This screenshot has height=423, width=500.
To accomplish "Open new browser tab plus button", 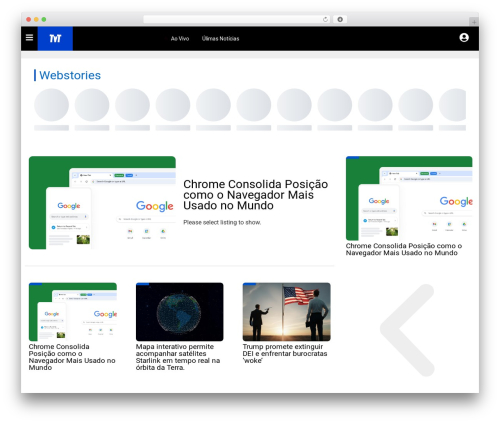I will (474, 22).
